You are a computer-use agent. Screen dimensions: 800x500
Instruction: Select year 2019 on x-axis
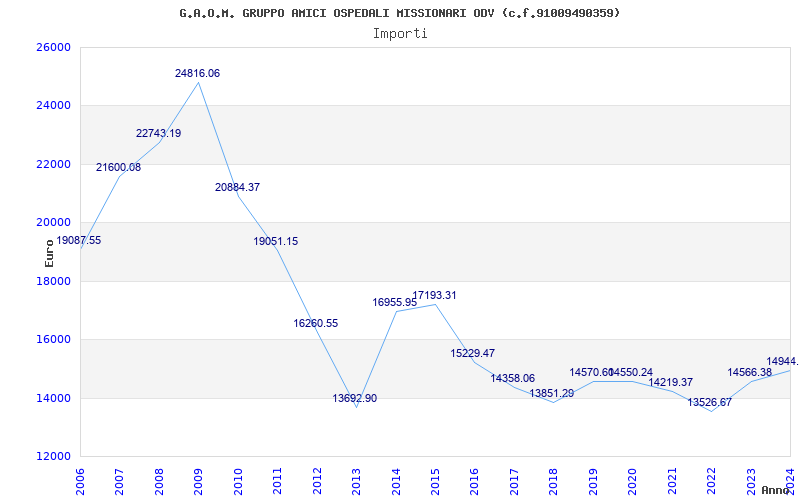click(593, 481)
